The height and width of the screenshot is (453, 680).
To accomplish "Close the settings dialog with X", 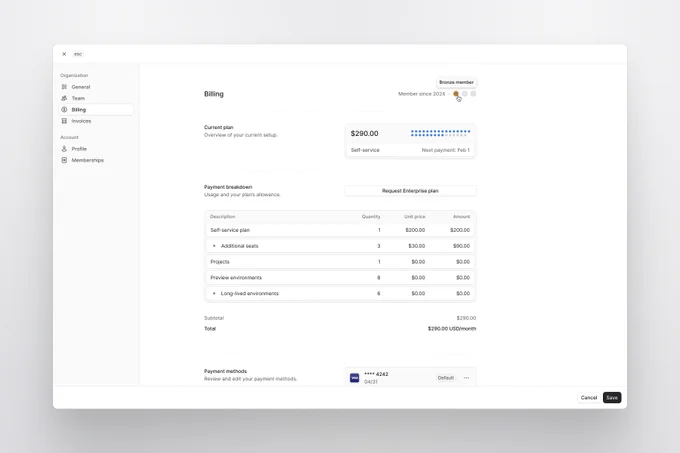I will [64, 54].
